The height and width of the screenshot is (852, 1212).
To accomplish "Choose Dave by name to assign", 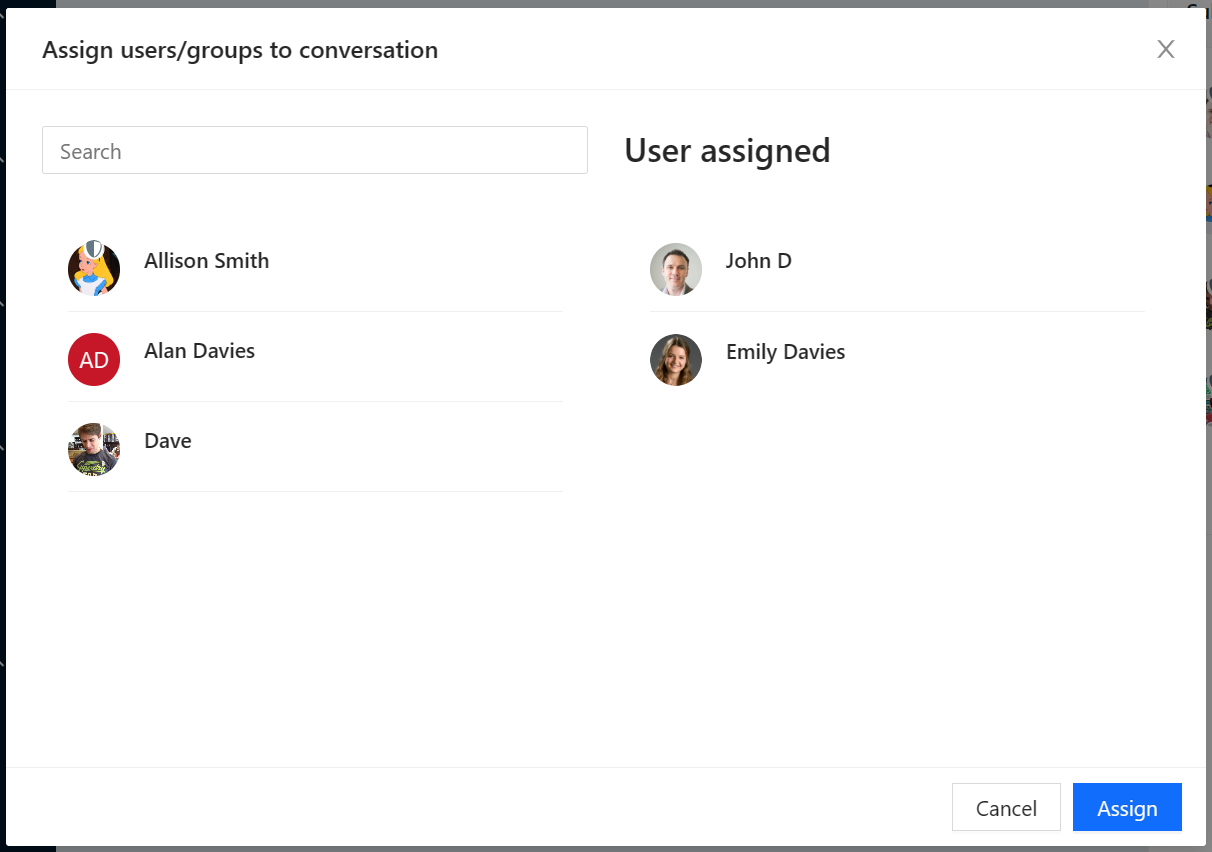I will click(167, 441).
